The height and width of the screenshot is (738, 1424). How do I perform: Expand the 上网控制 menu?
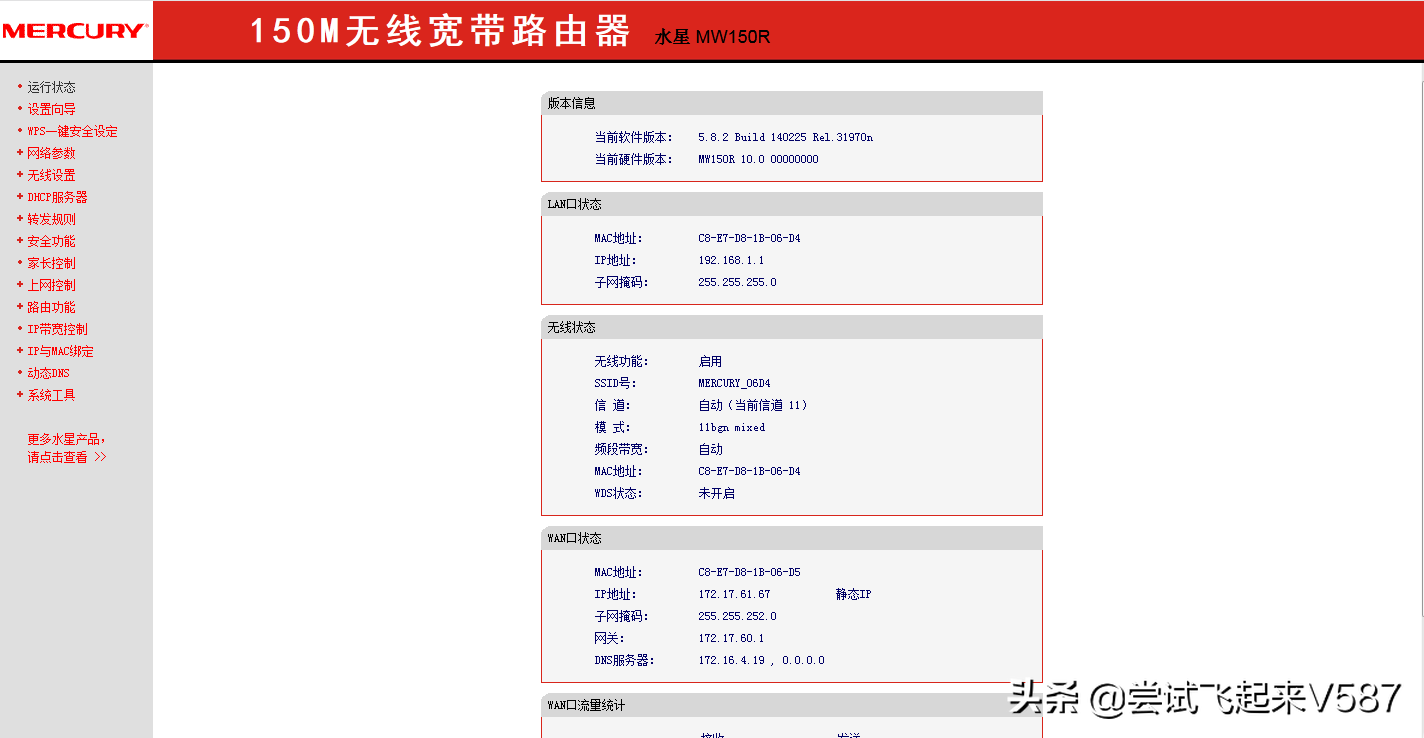coord(51,285)
